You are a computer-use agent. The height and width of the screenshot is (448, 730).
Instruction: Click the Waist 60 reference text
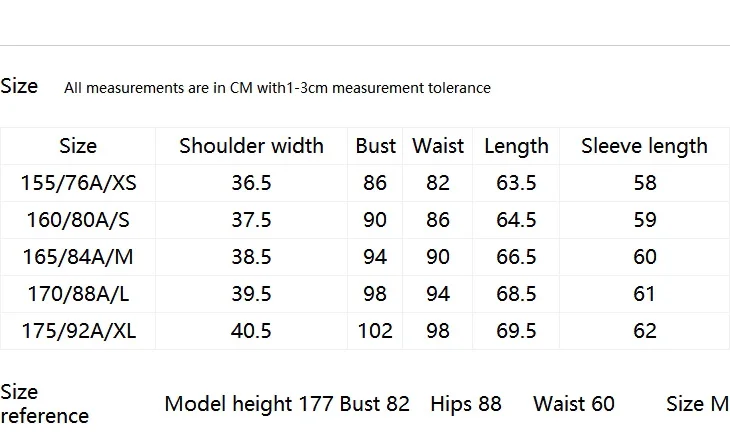pyautogui.click(x=574, y=404)
